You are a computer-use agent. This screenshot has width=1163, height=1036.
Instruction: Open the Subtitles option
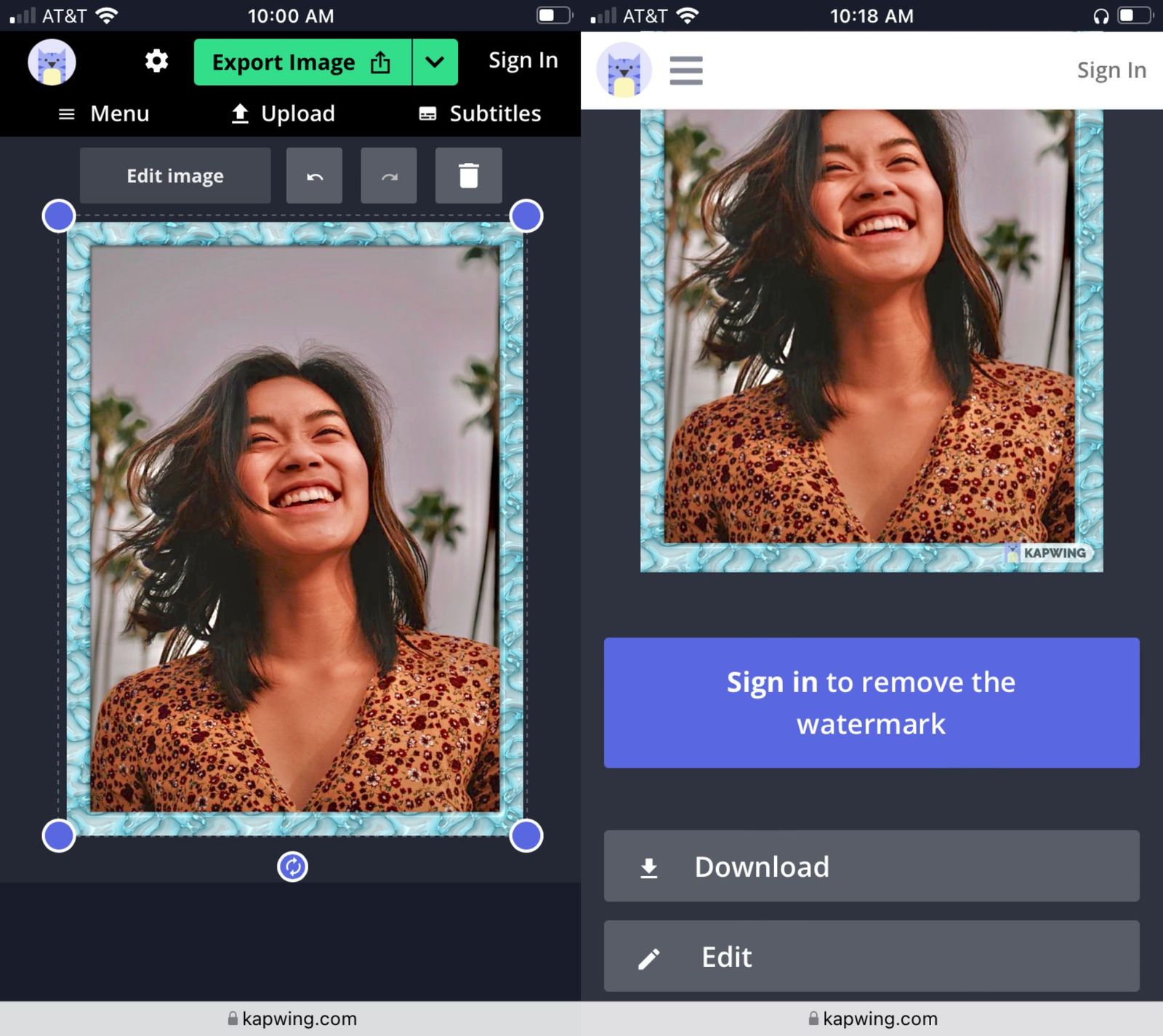pos(480,113)
